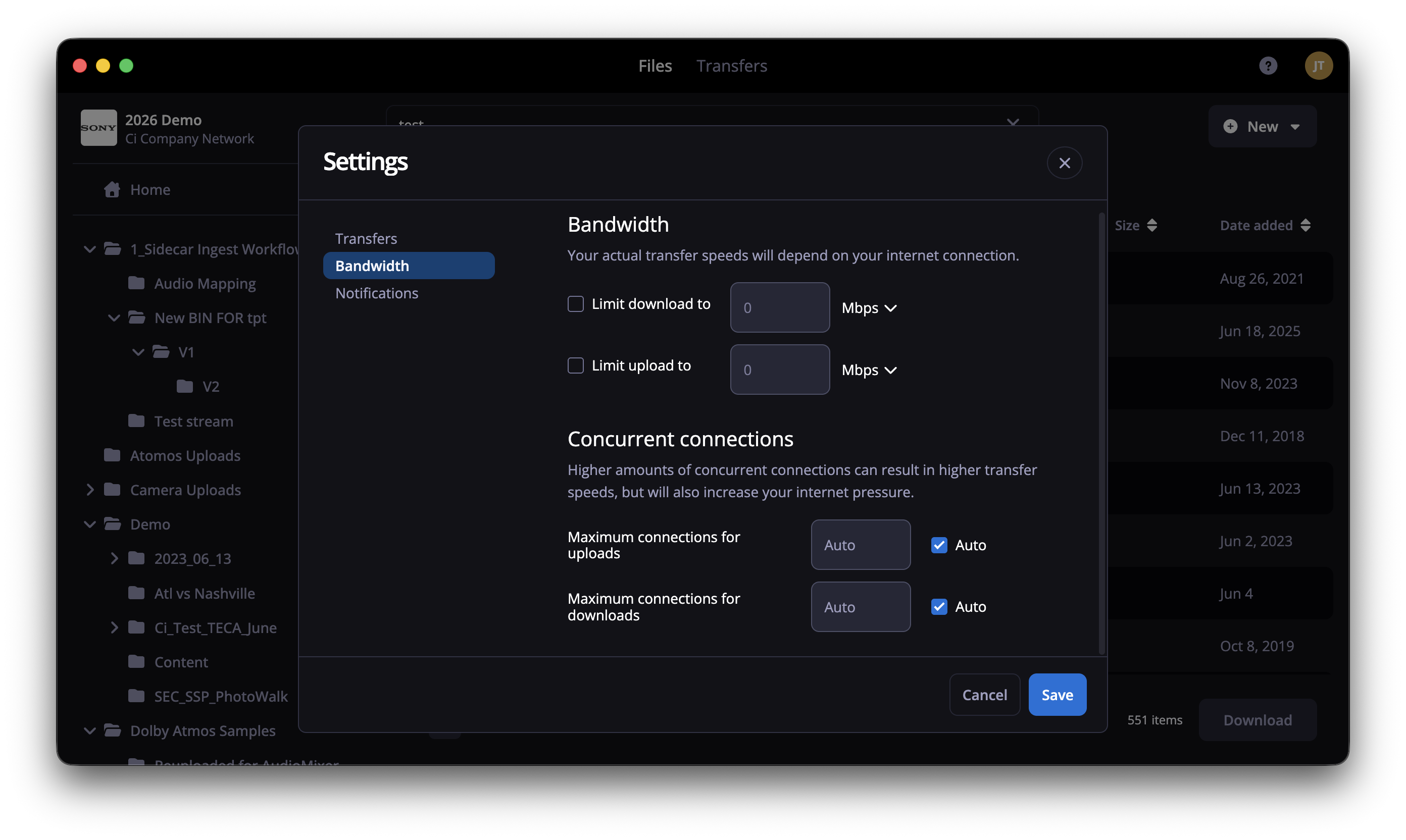The height and width of the screenshot is (840, 1406).
Task: Click the Atl vs Nashville folder icon
Action: [136, 593]
